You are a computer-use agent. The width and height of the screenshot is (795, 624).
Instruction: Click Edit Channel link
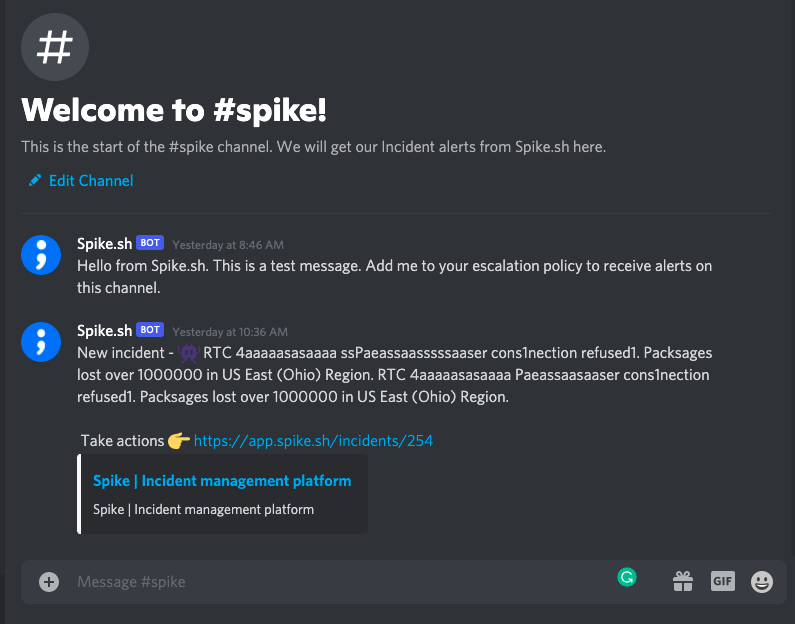click(x=91, y=180)
